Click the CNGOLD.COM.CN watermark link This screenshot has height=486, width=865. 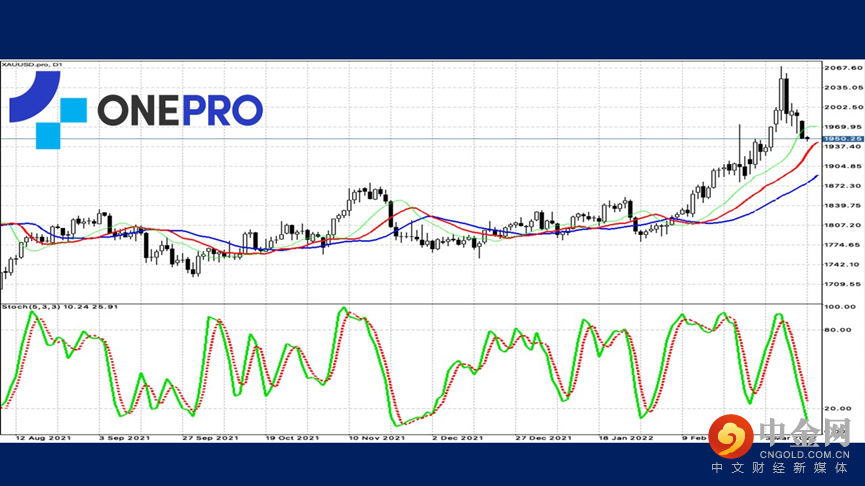point(804,455)
